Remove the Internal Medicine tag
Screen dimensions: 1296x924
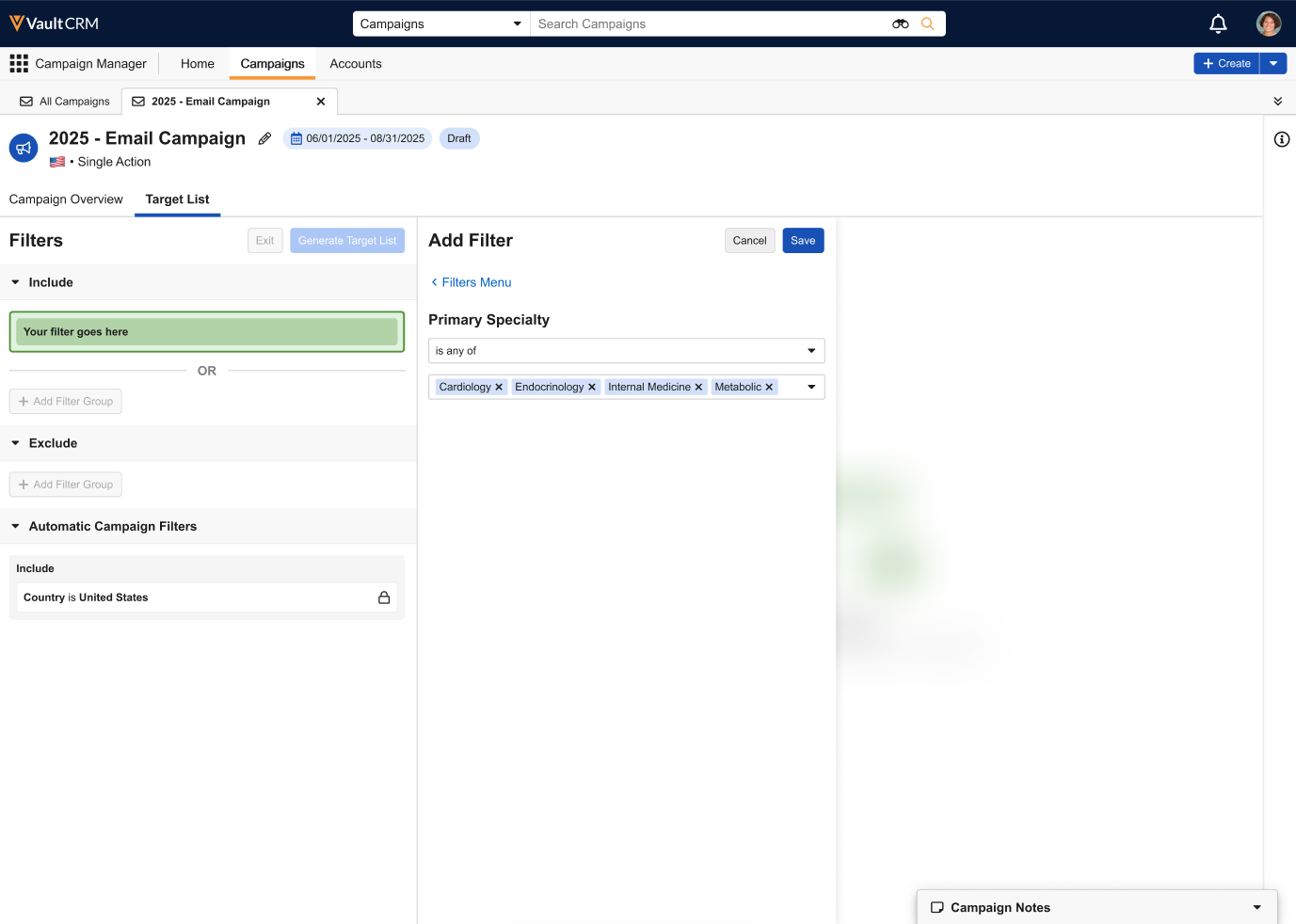coord(698,387)
